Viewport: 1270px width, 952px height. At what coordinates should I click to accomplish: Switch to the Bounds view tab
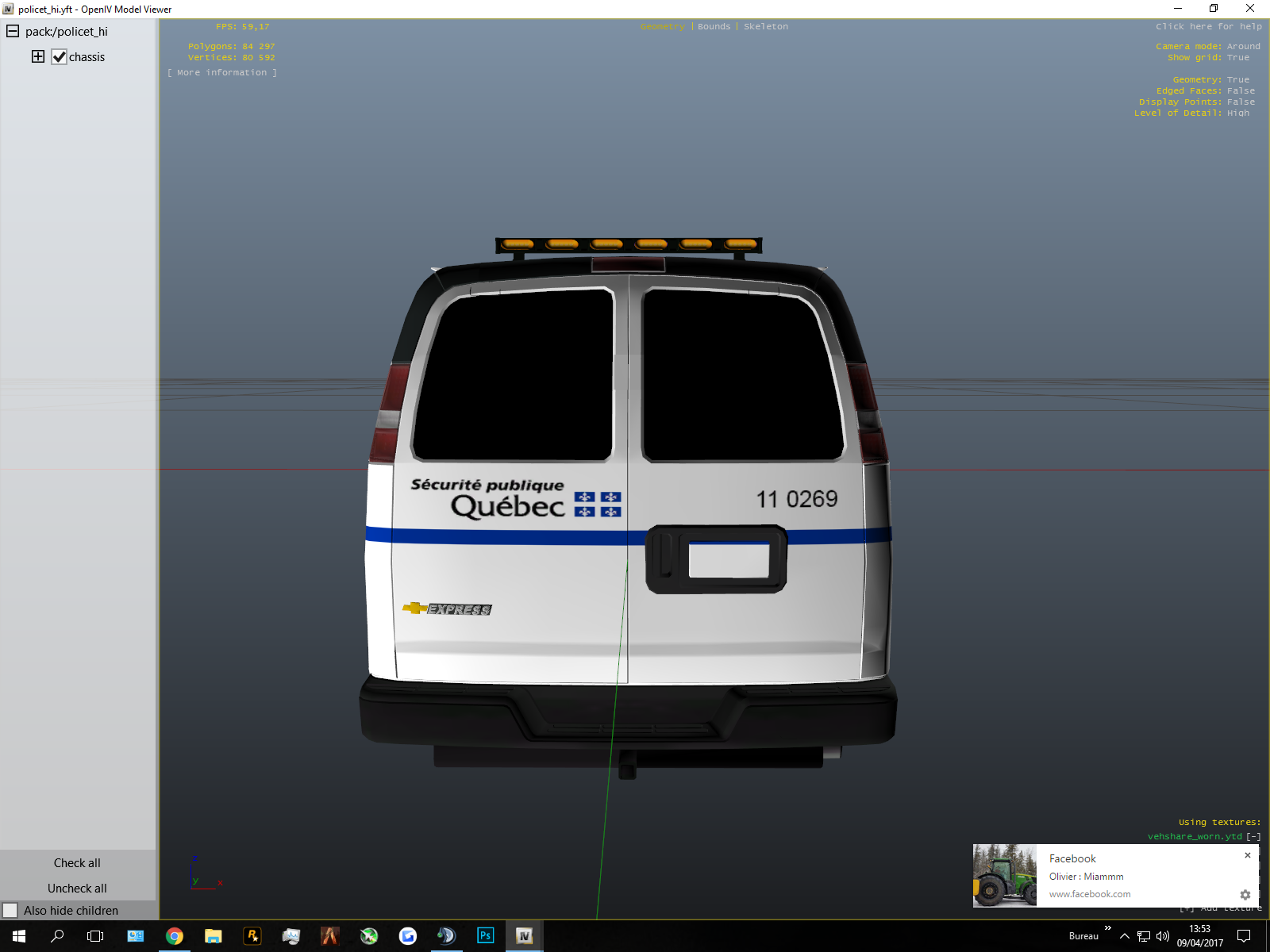pyautogui.click(x=714, y=27)
